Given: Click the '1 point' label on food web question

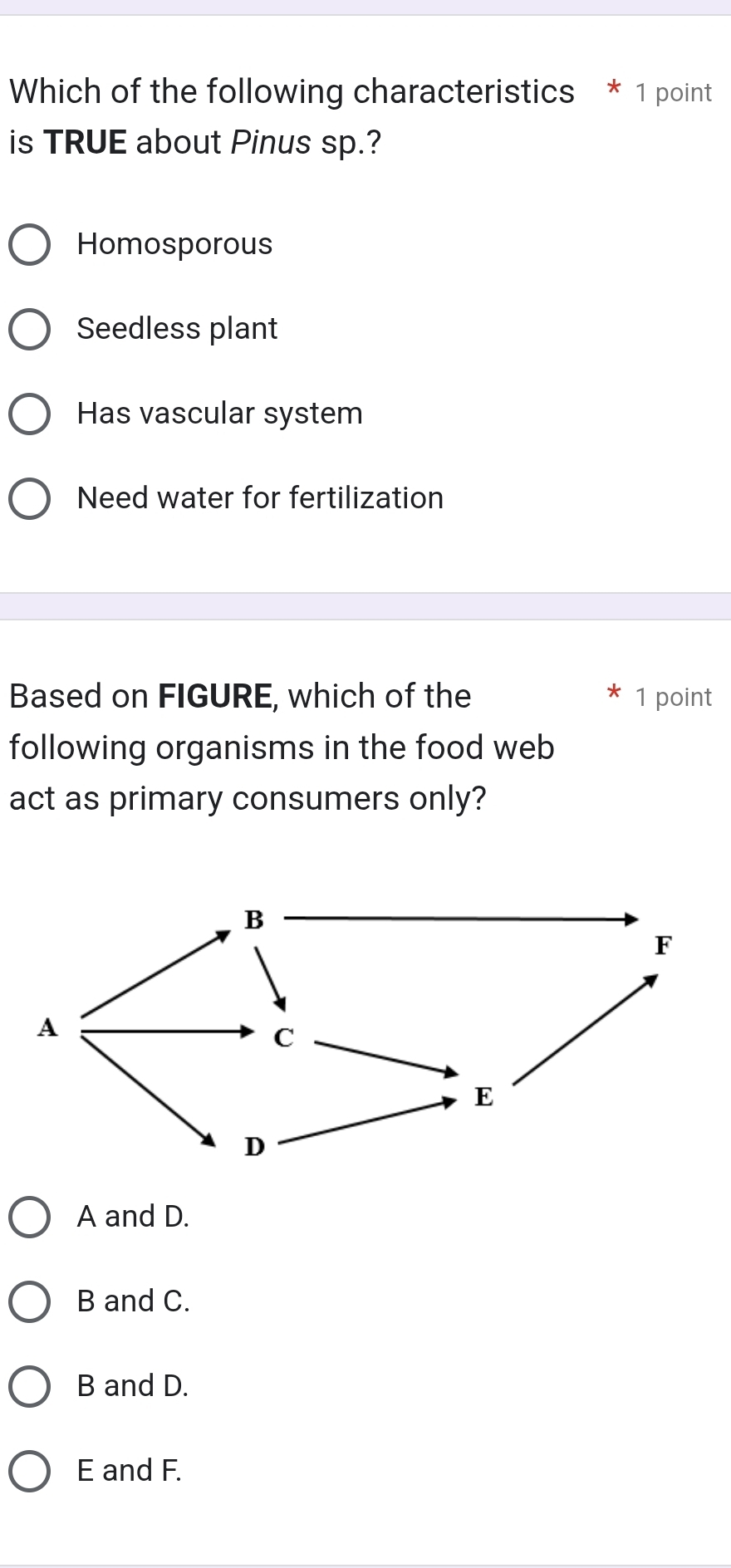Looking at the screenshot, I should point(673,698).
